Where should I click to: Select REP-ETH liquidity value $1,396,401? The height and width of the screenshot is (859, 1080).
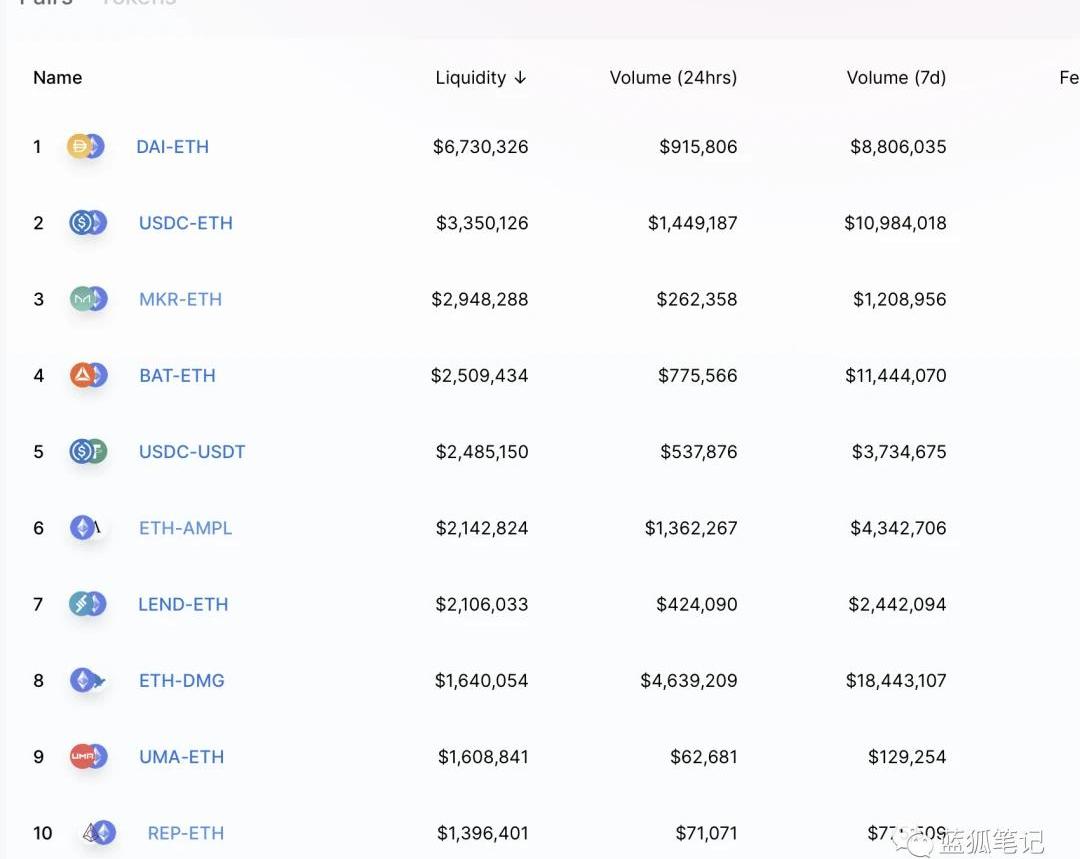click(483, 834)
